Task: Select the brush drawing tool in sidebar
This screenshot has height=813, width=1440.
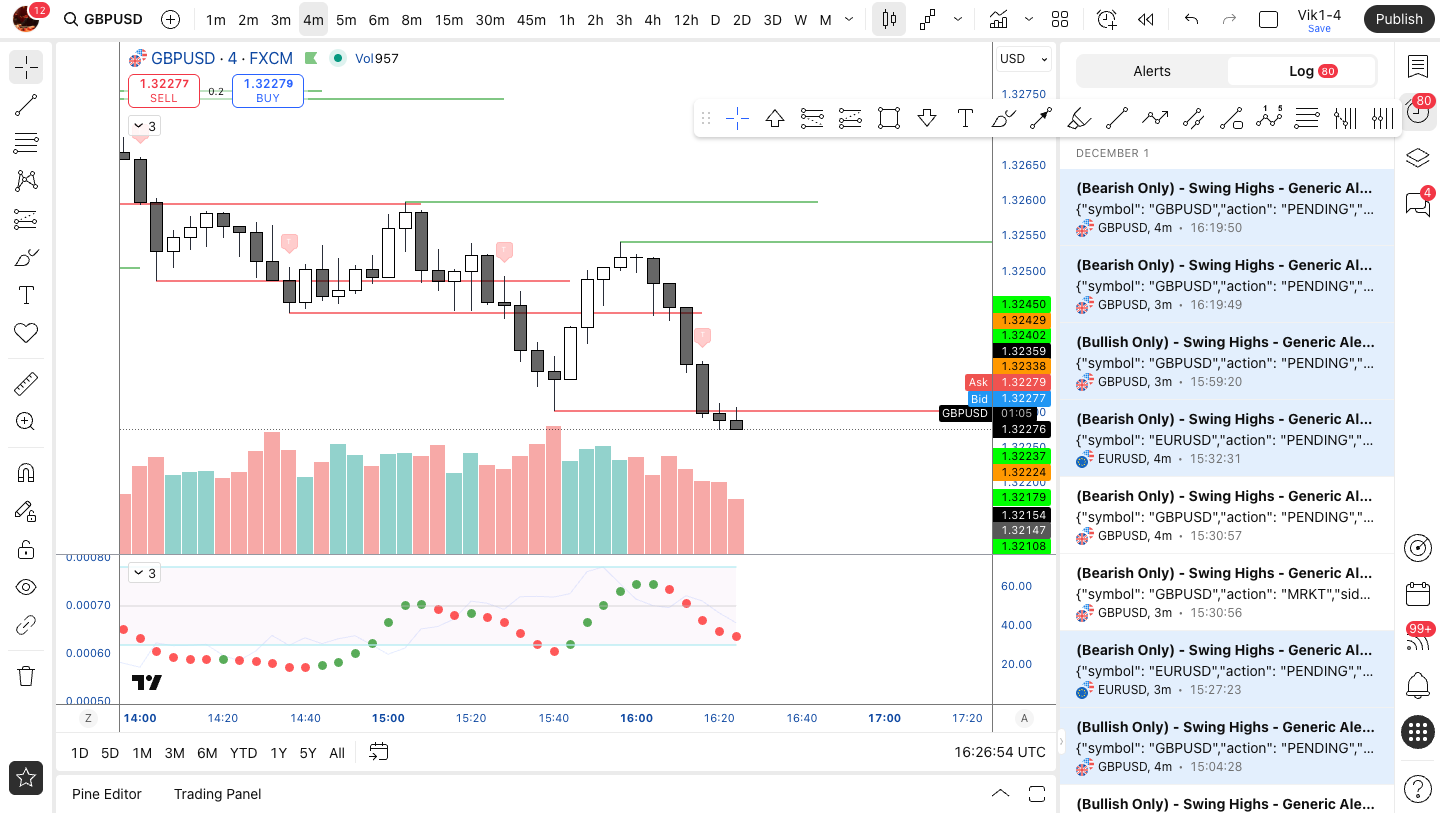Action: pos(26,257)
